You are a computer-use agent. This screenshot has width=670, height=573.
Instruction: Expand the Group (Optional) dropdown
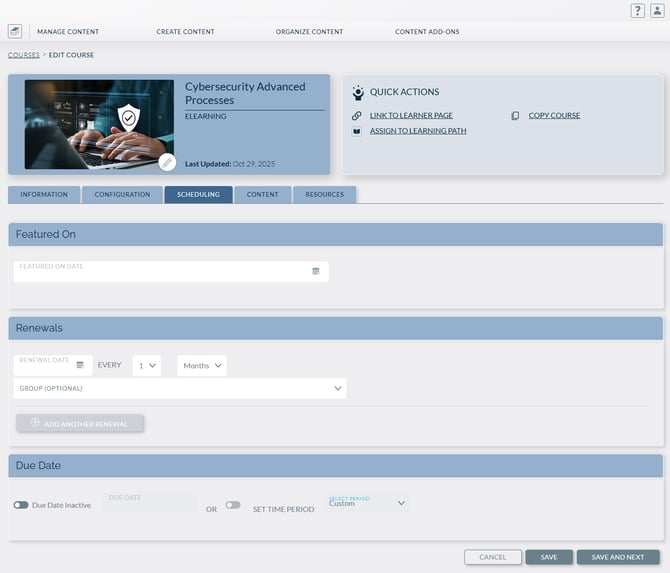[180, 388]
